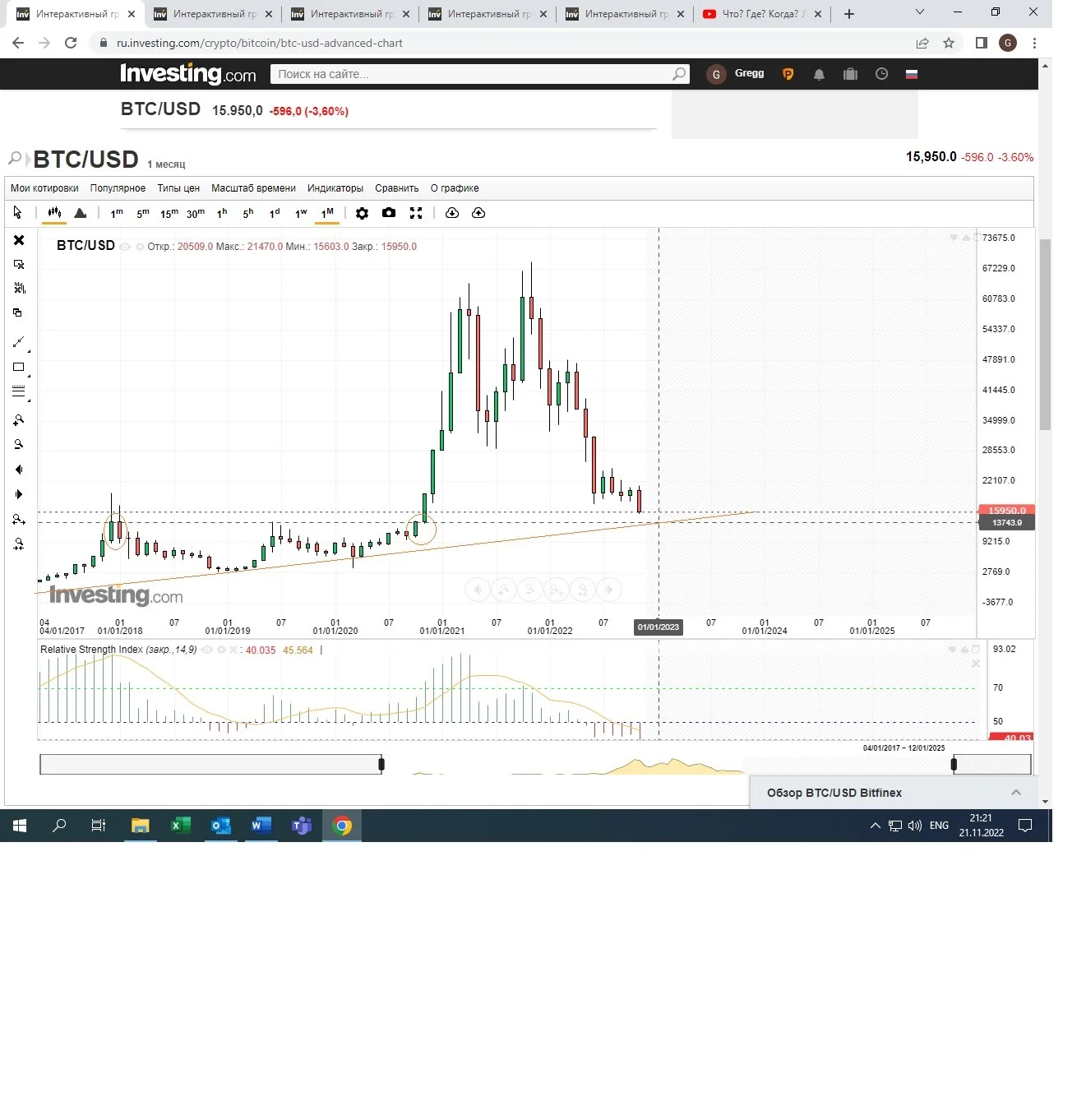Open the Мои котировки menu

[44, 188]
